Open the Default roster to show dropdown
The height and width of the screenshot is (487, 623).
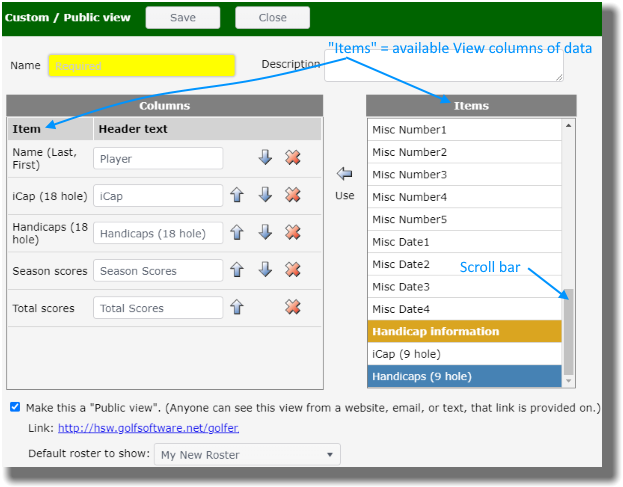tap(247, 454)
